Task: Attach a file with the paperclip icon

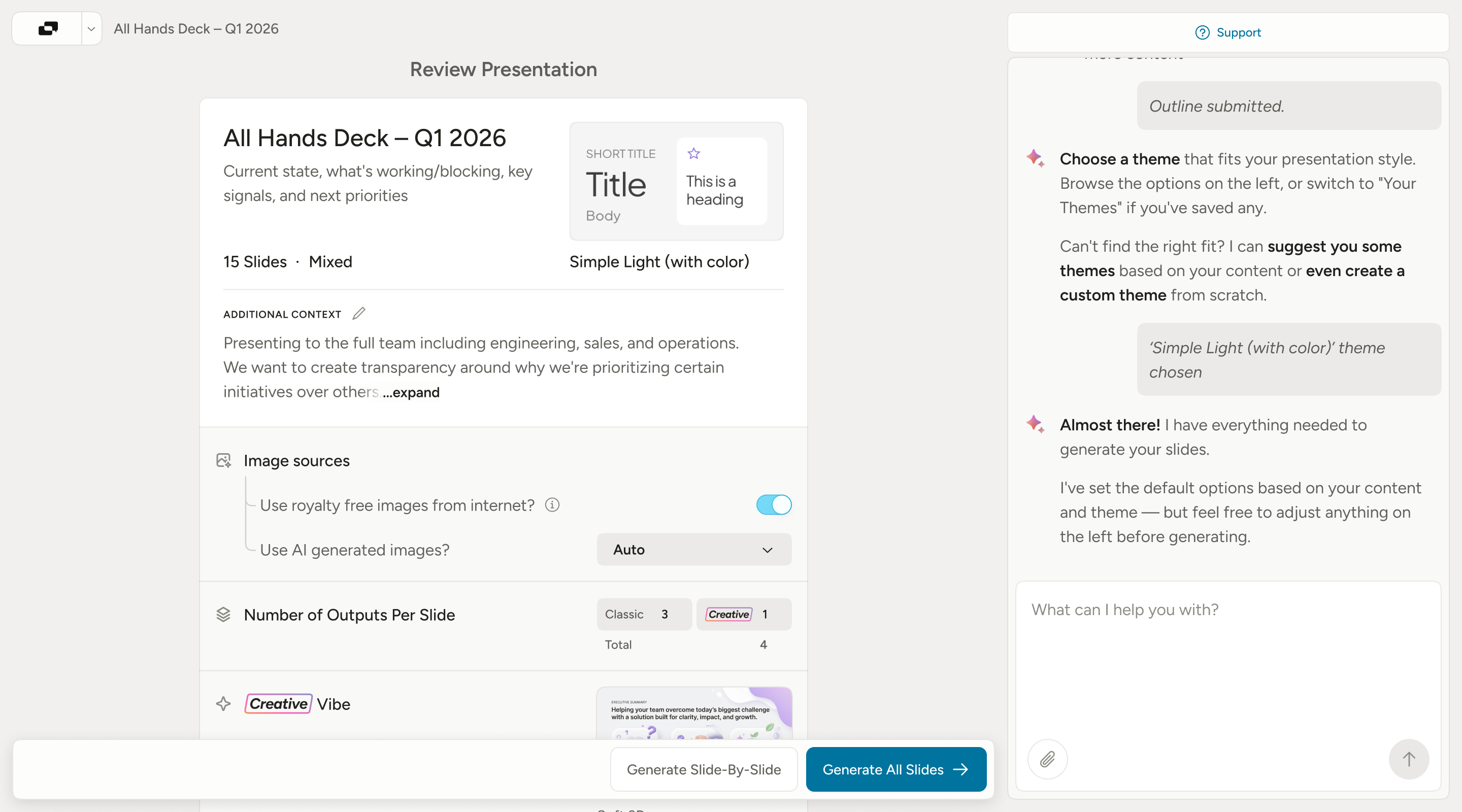Action: tap(1047, 759)
